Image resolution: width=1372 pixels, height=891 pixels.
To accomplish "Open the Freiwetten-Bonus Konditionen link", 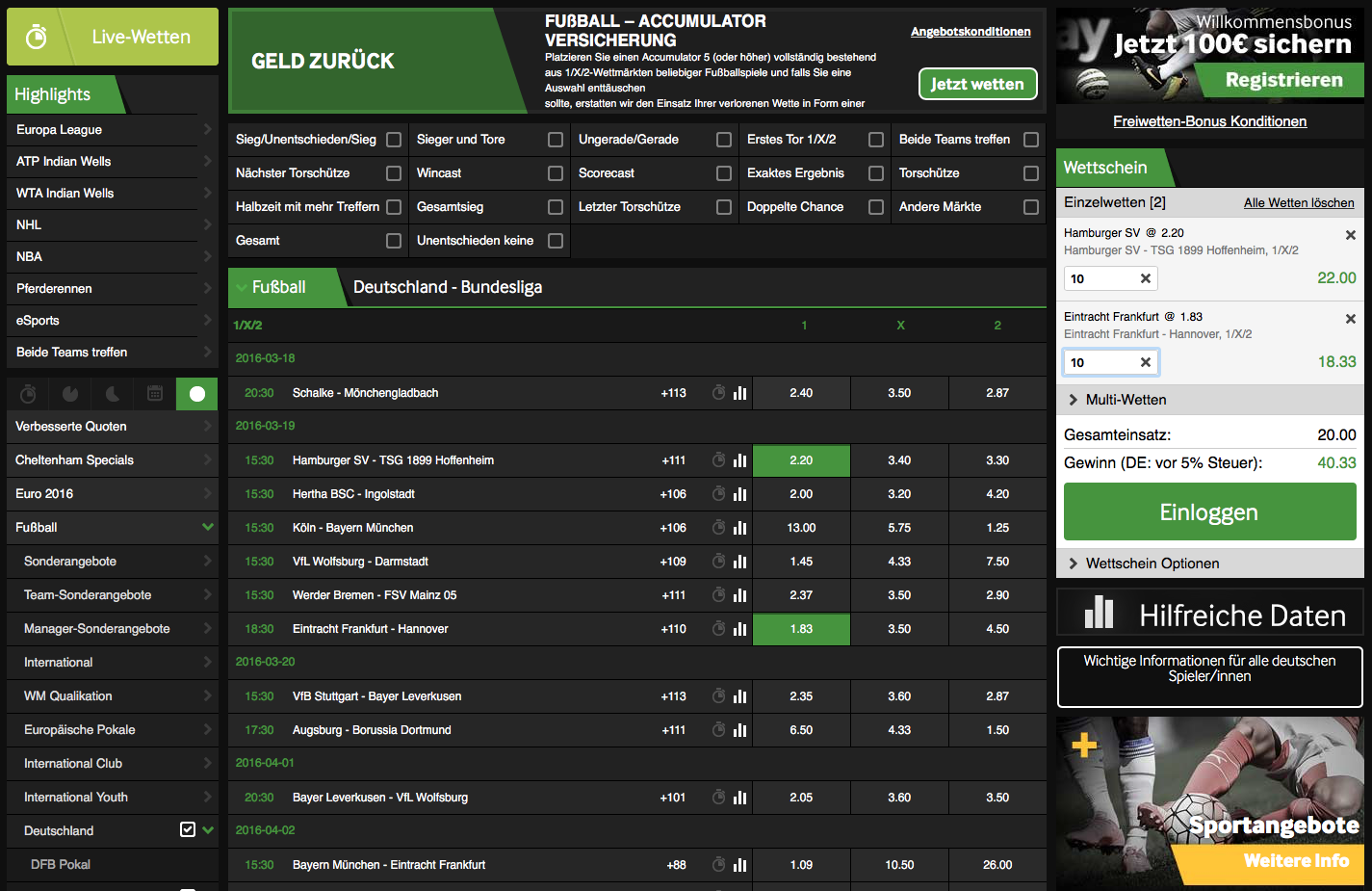I will [1209, 121].
